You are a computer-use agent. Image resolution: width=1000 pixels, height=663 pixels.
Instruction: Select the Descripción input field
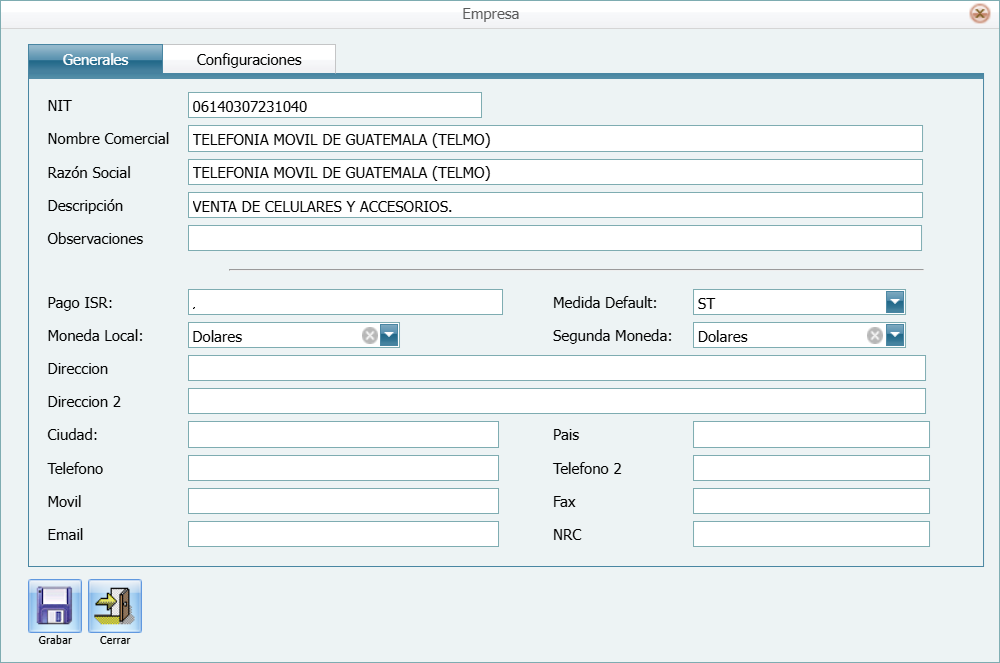[x=554, y=205]
